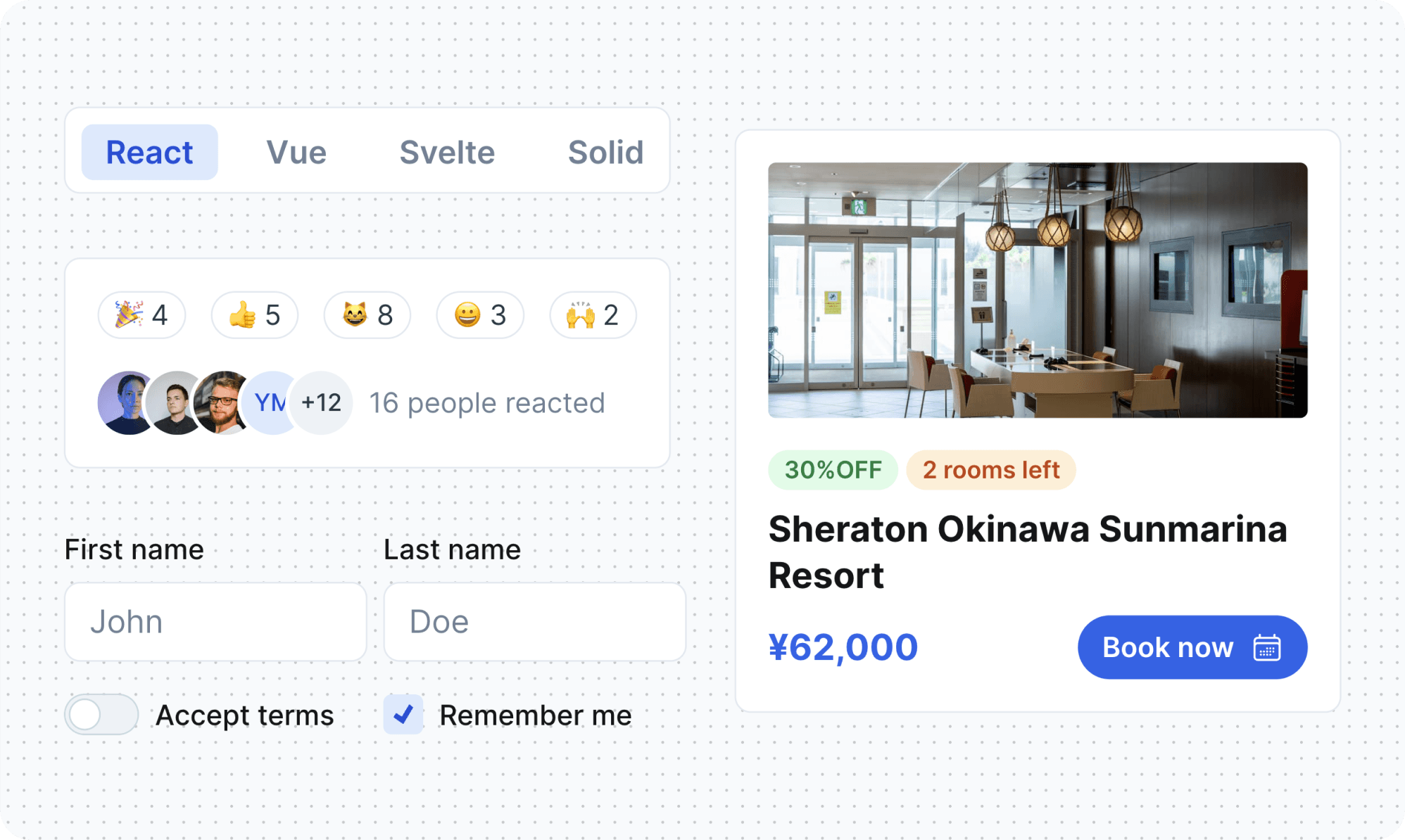Select the Solid tab
The height and width of the screenshot is (840, 1405).
coord(606,152)
